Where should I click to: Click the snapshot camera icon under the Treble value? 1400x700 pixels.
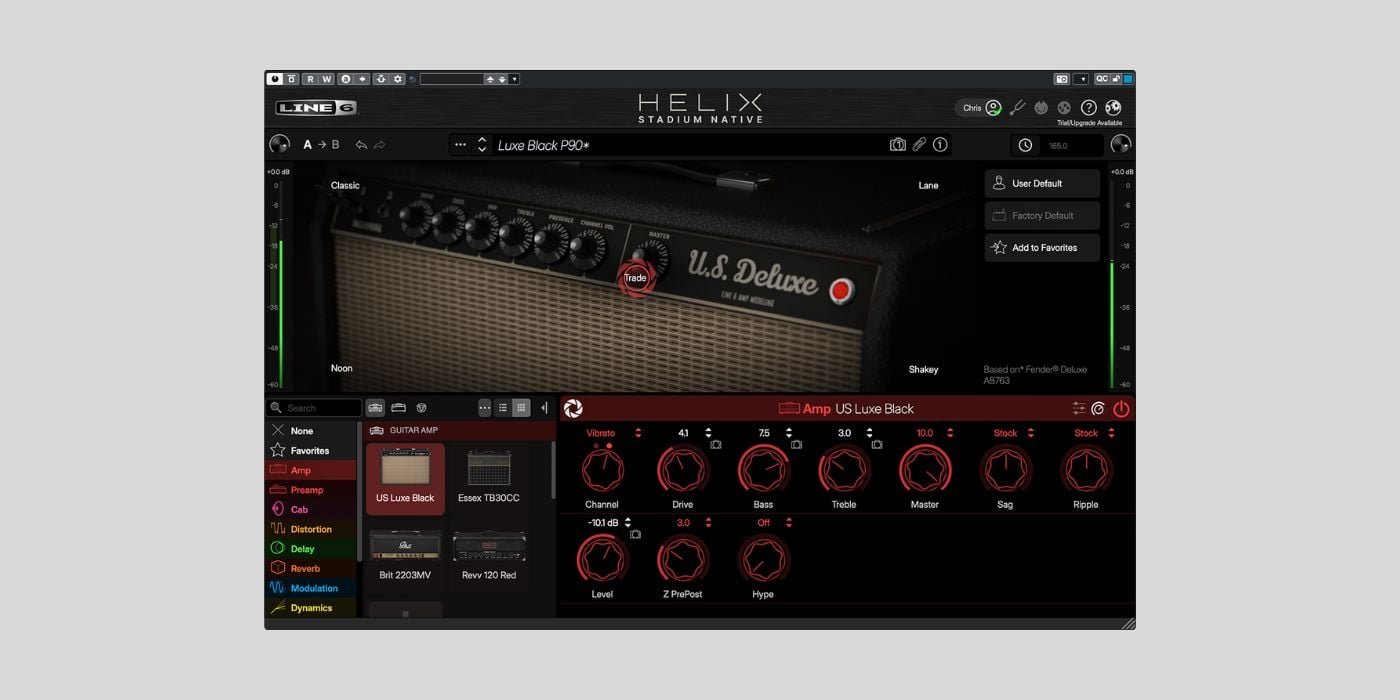pos(876,444)
